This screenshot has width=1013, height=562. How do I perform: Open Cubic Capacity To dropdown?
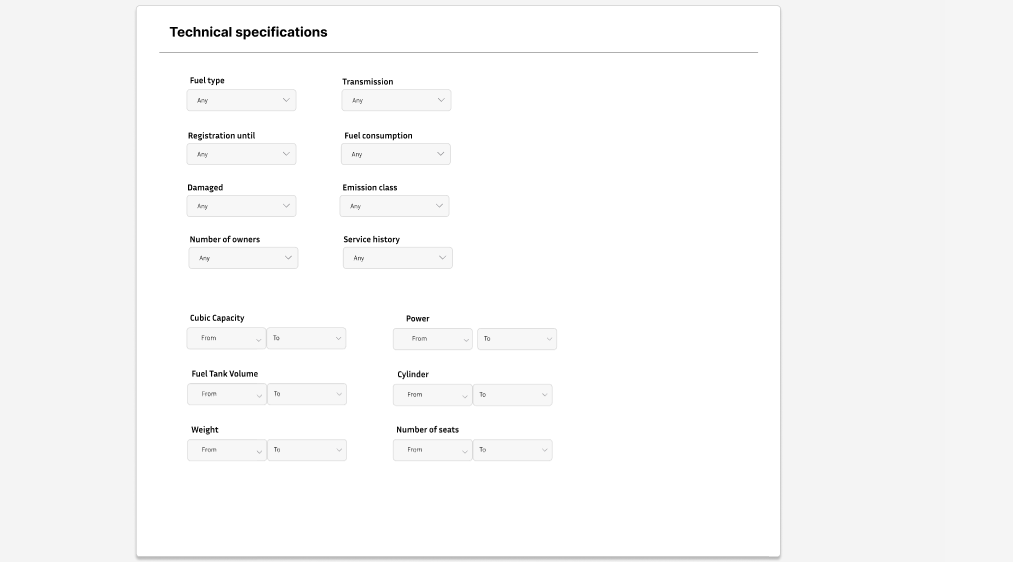coord(306,338)
